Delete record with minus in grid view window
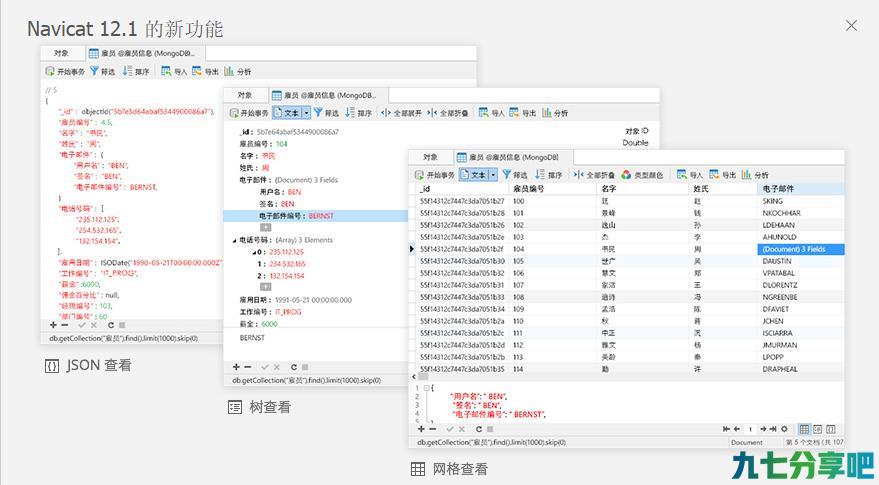Screen dimensions: 879x485 (x=433, y=429)
